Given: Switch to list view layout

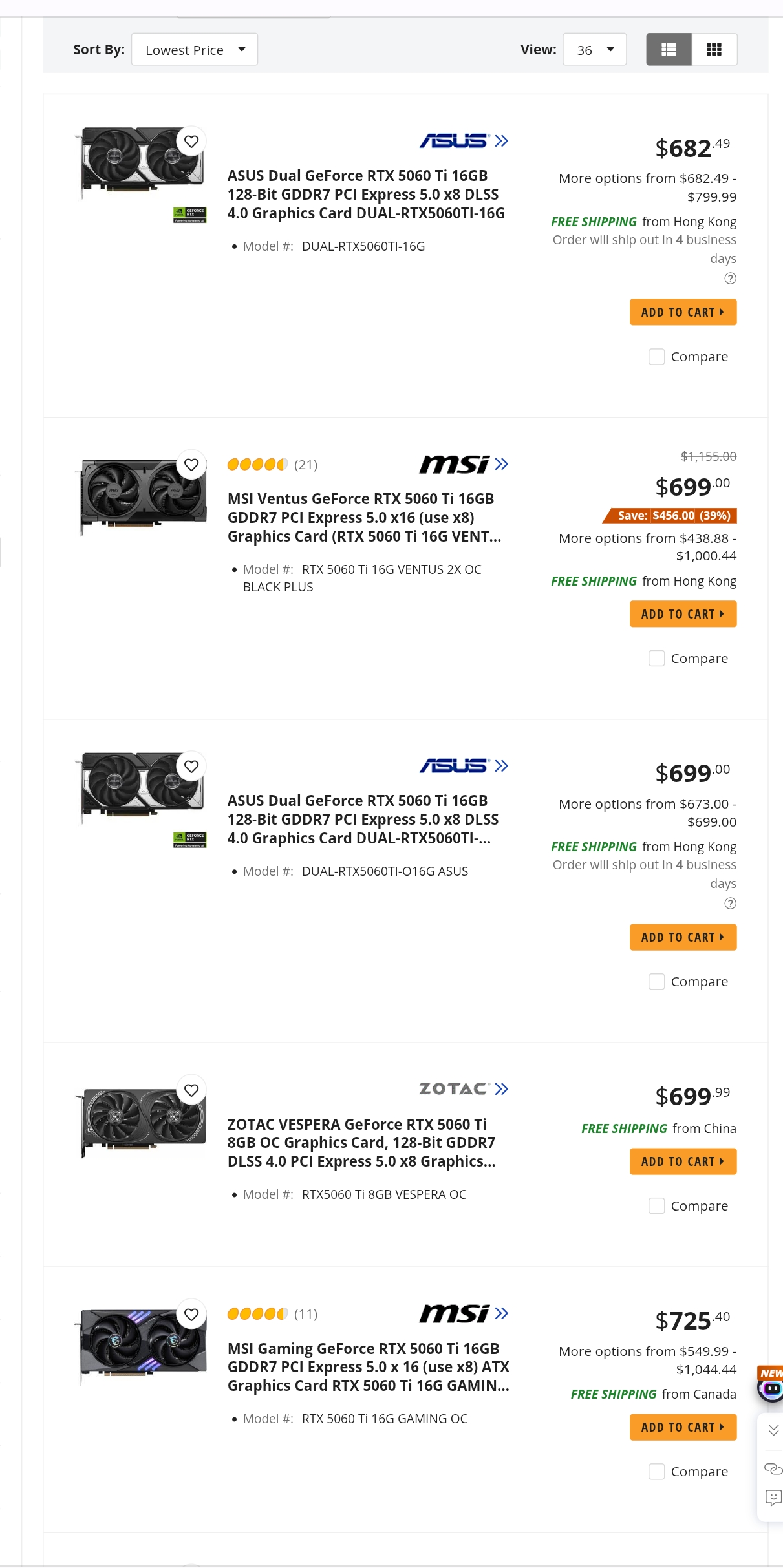Looking at the screenshot, I should point(669,50).
